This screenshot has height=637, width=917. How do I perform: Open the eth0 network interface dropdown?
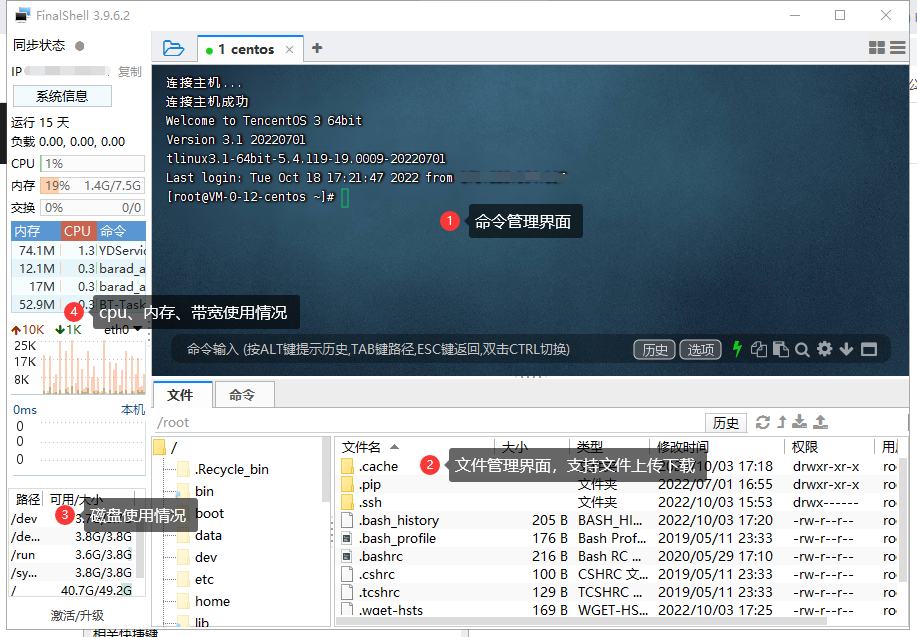click(x=123, y=329)
